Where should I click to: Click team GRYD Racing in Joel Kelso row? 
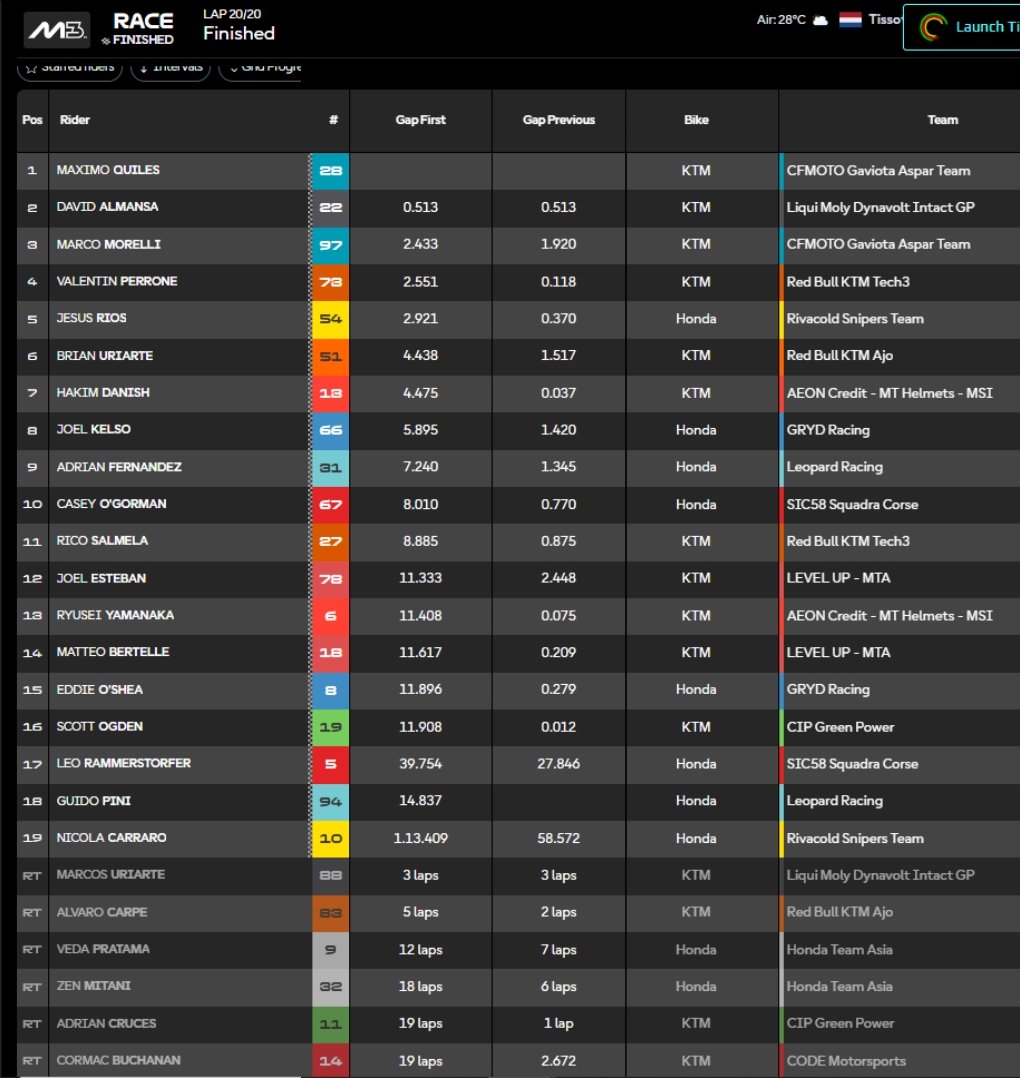[x=828, y=430]
